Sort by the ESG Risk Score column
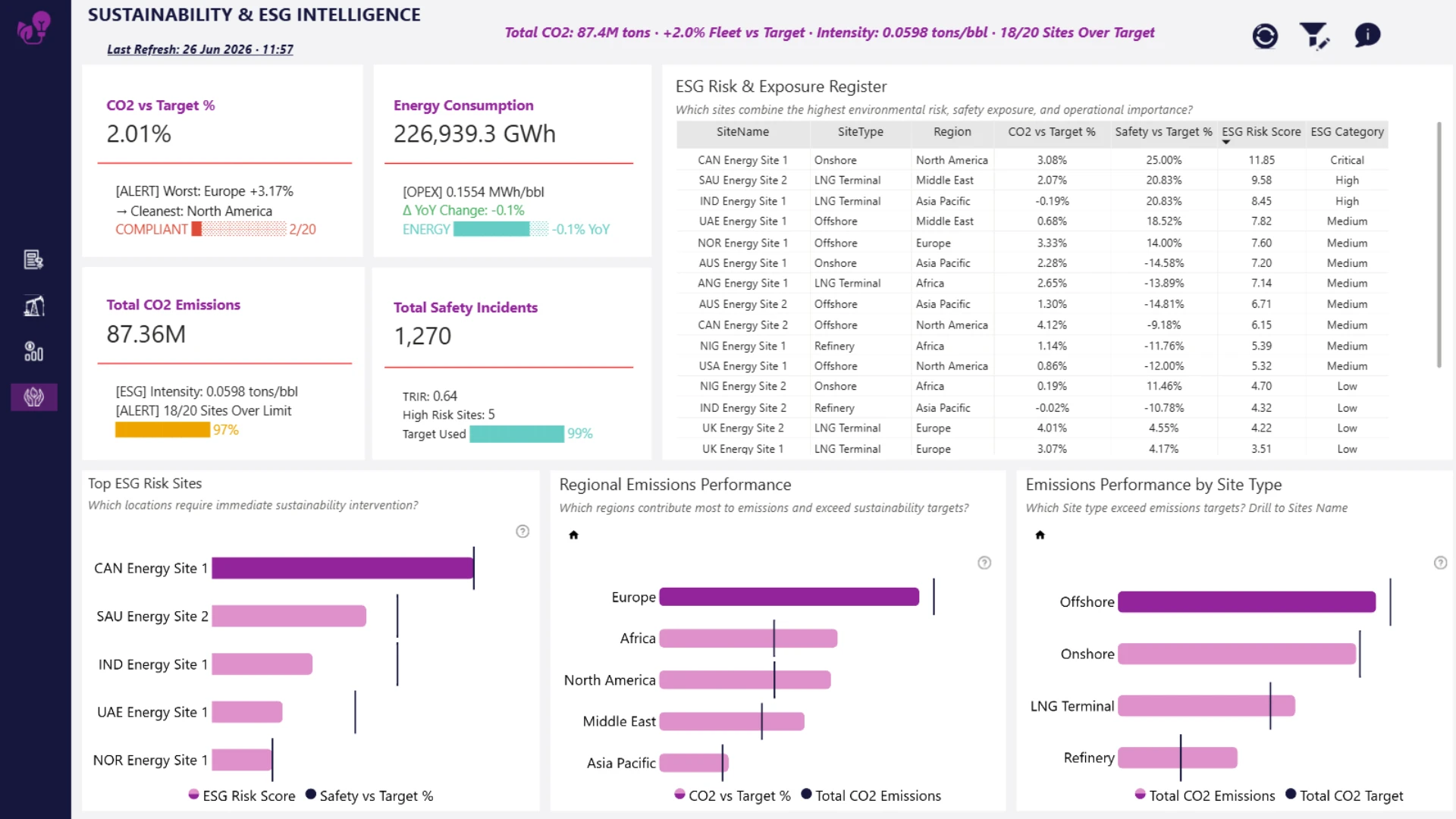Viewport: 1456px width, 819px height. click(x=1261, y=132)
